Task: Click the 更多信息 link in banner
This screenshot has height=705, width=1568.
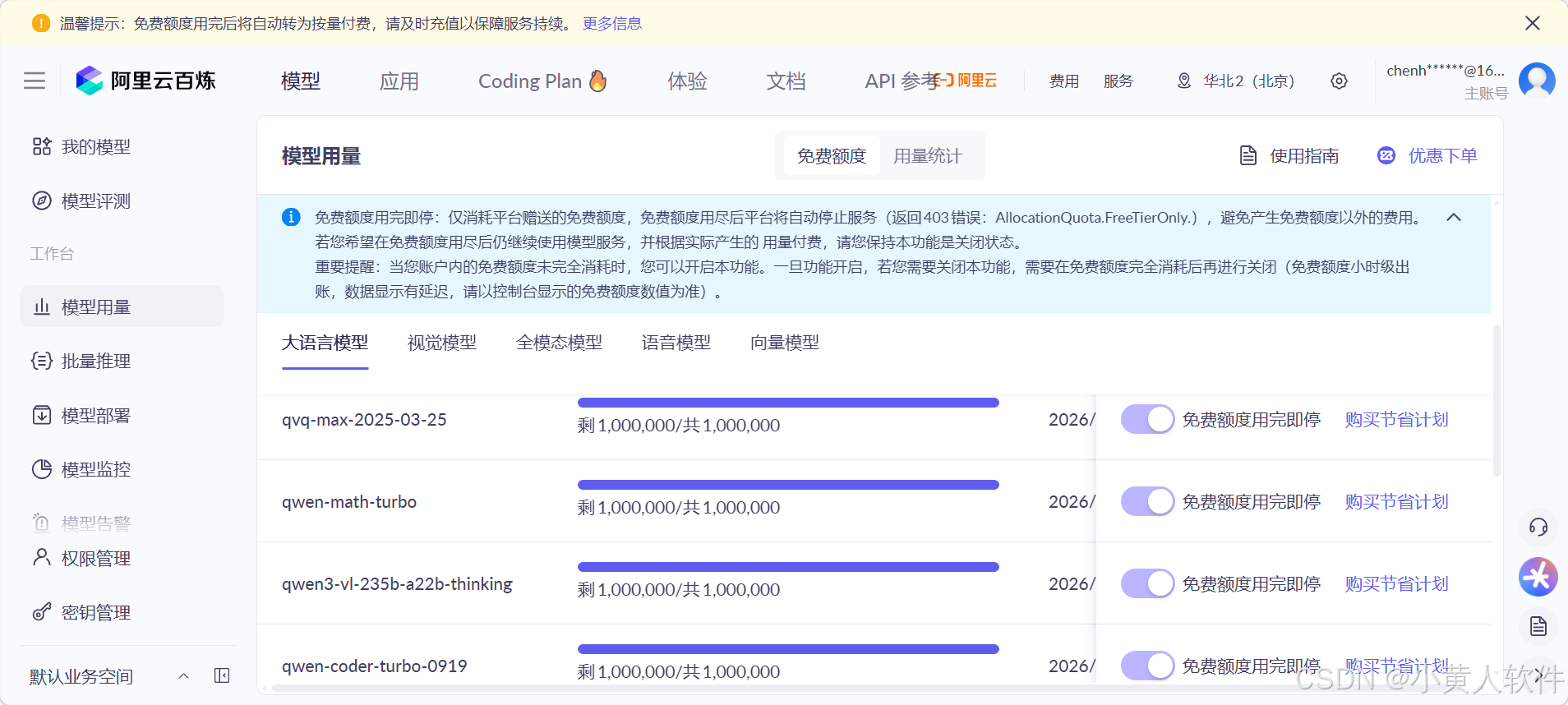Action: [x=612, y=23]
